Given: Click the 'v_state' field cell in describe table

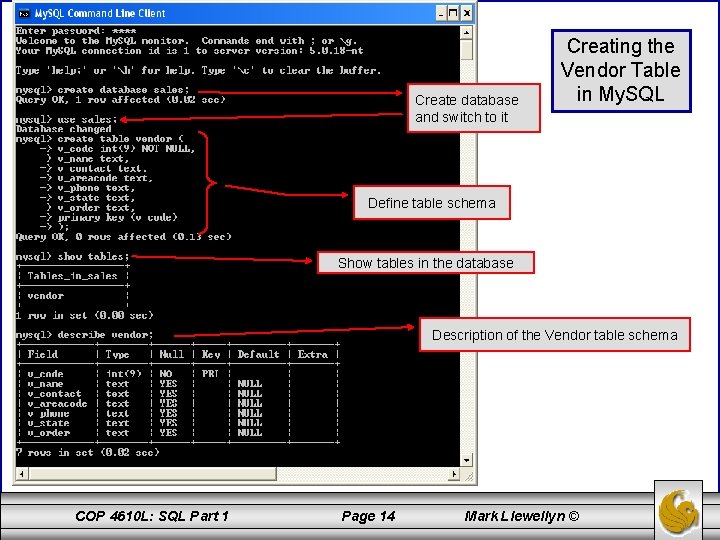Looking at the screenshot, I should point(48,423).
